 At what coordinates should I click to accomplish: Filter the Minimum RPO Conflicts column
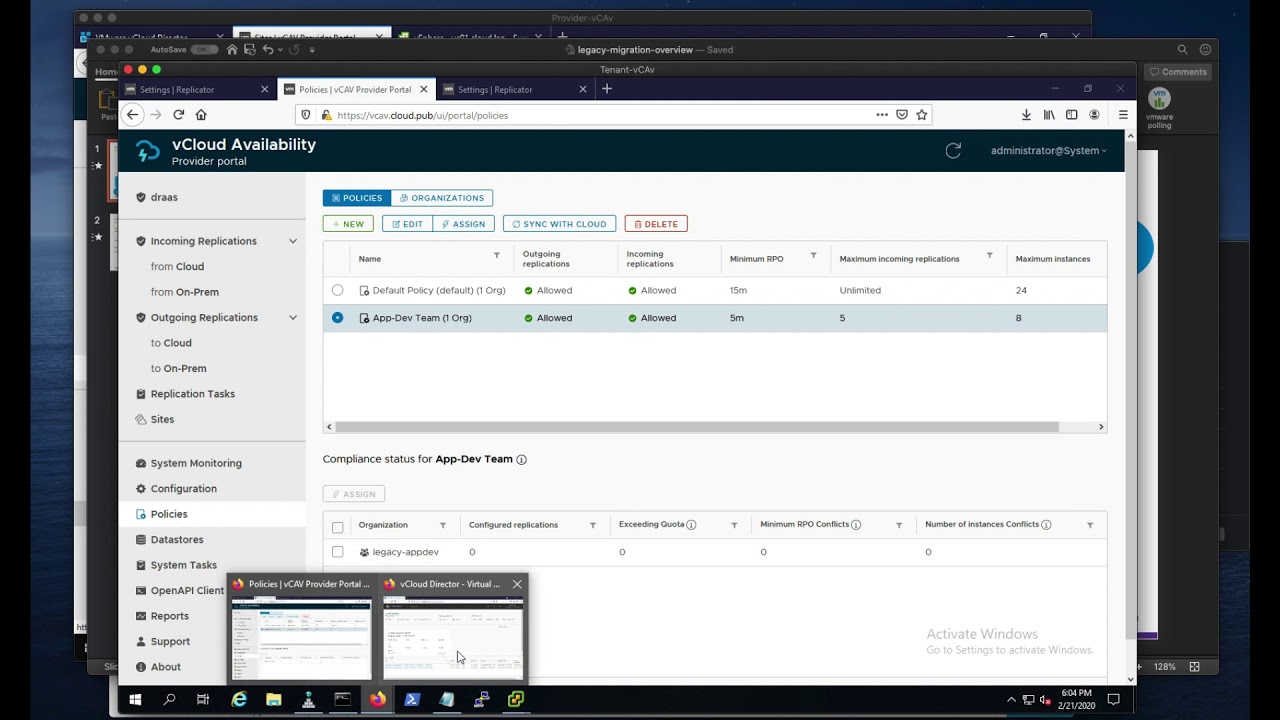click(x=899, y=525)
